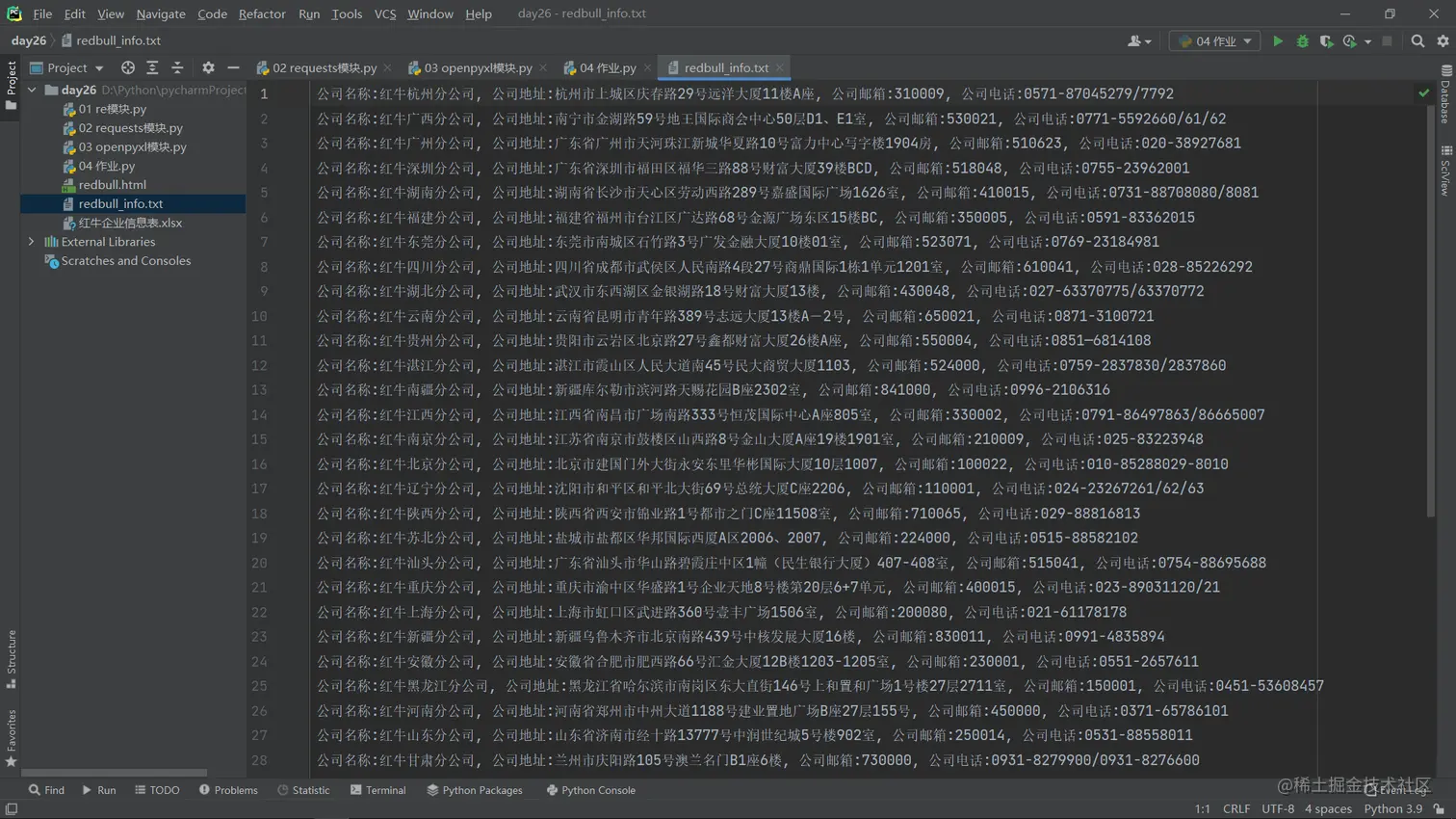The width and height of the screenshot is (1456, 819).
Task: Select opened file locate target icon
Action: click(128, 68)
